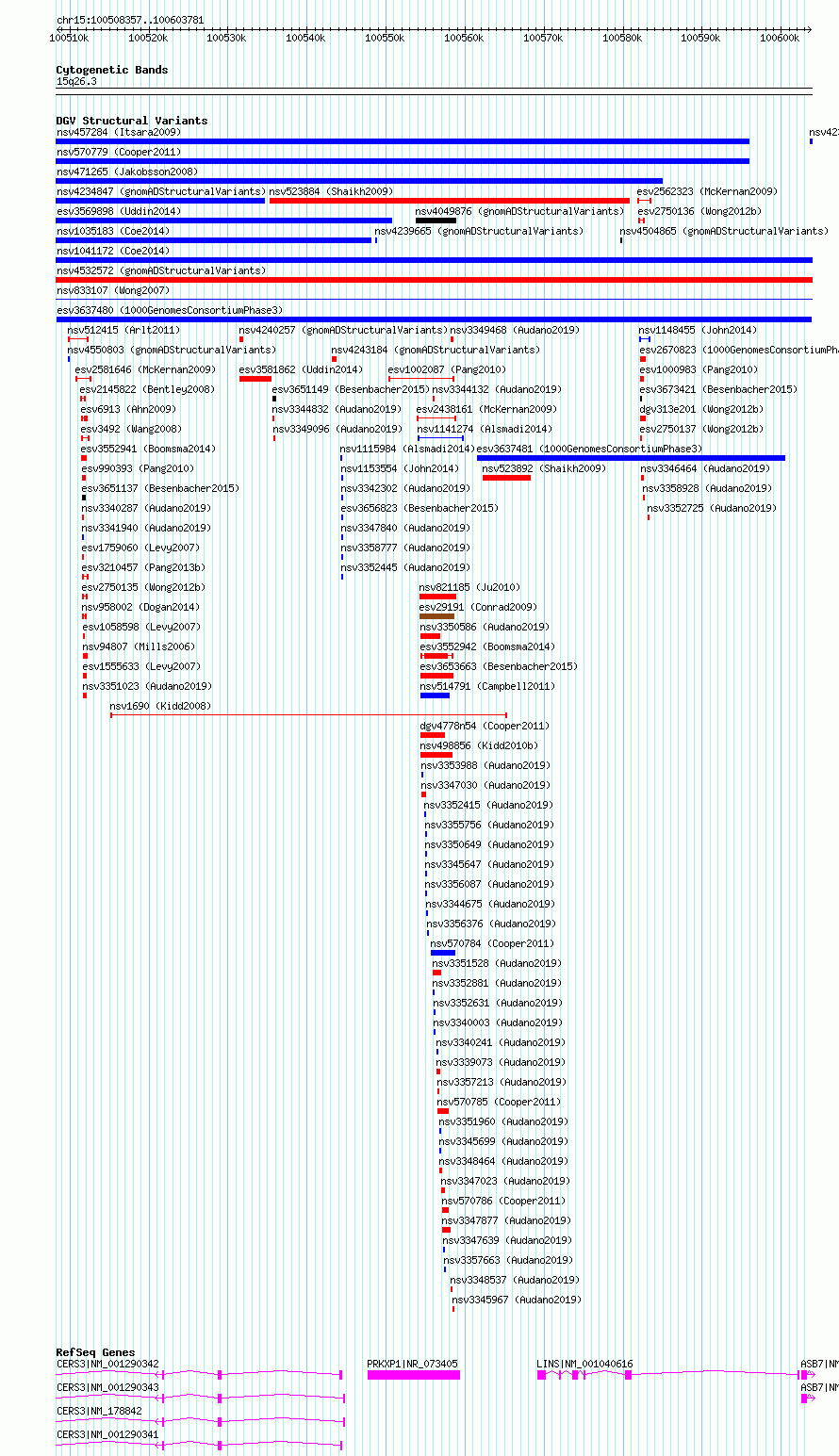Open nsv514791 (Campbell2011) label
Image resolution: width=839 pixels, height=1456 pixels.
[487, 686]
